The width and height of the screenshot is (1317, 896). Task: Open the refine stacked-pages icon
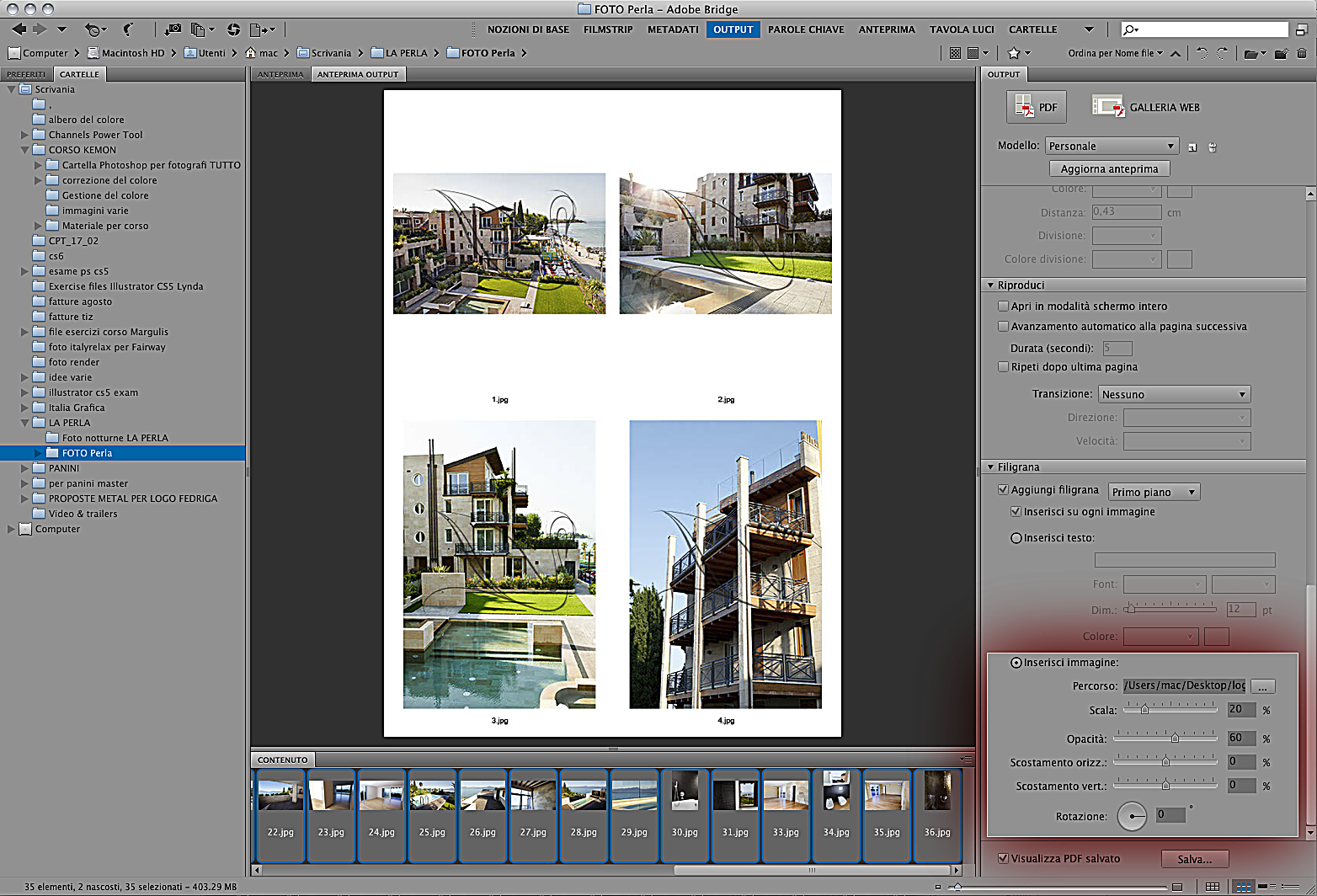201,29
